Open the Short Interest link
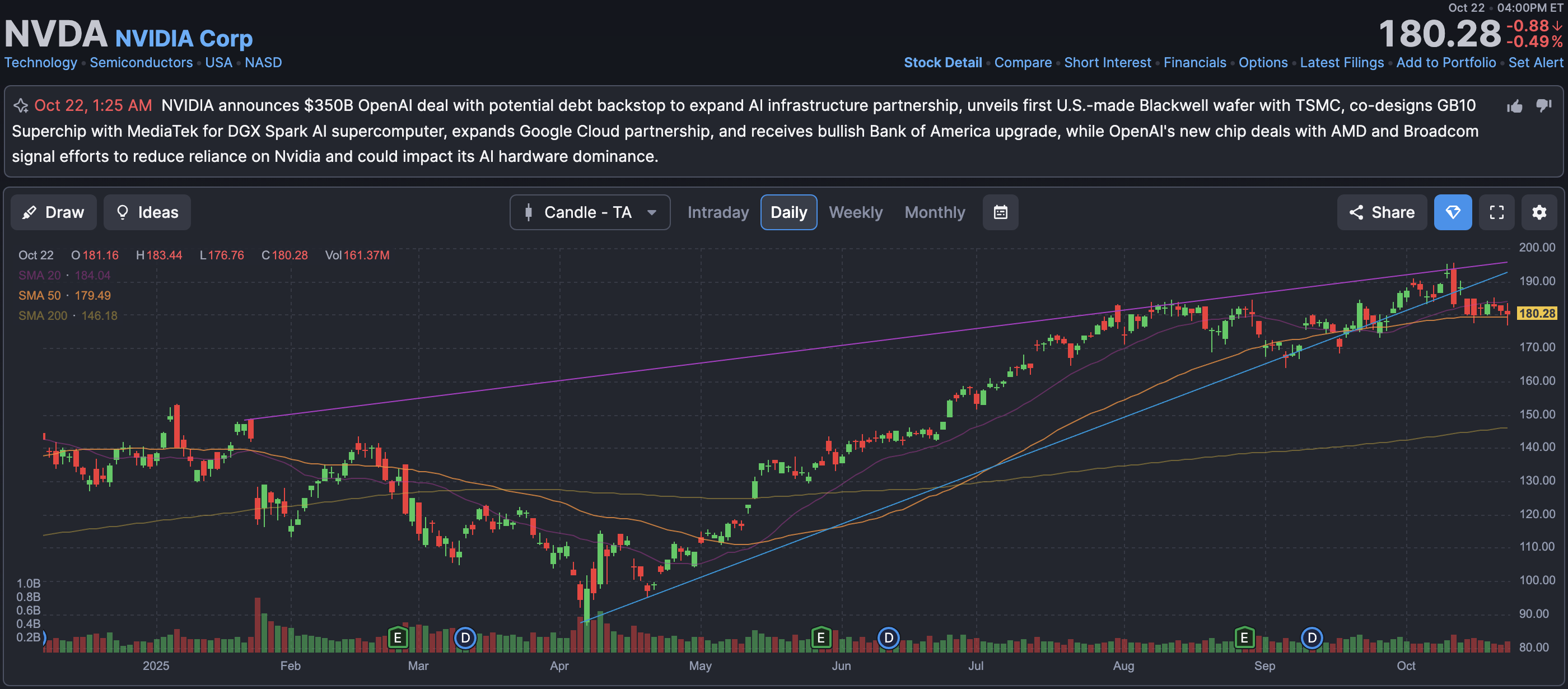 click(1107, 63)
